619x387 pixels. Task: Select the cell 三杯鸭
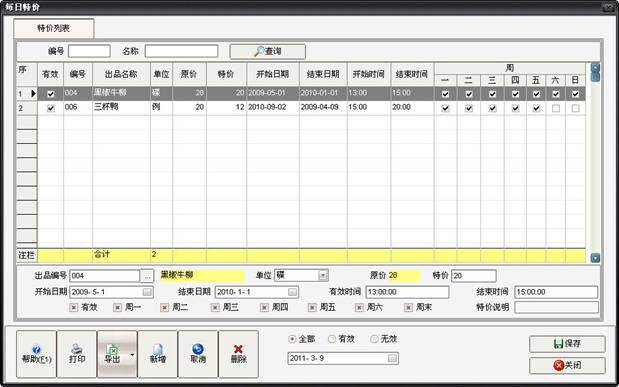[x=121, y=108]
